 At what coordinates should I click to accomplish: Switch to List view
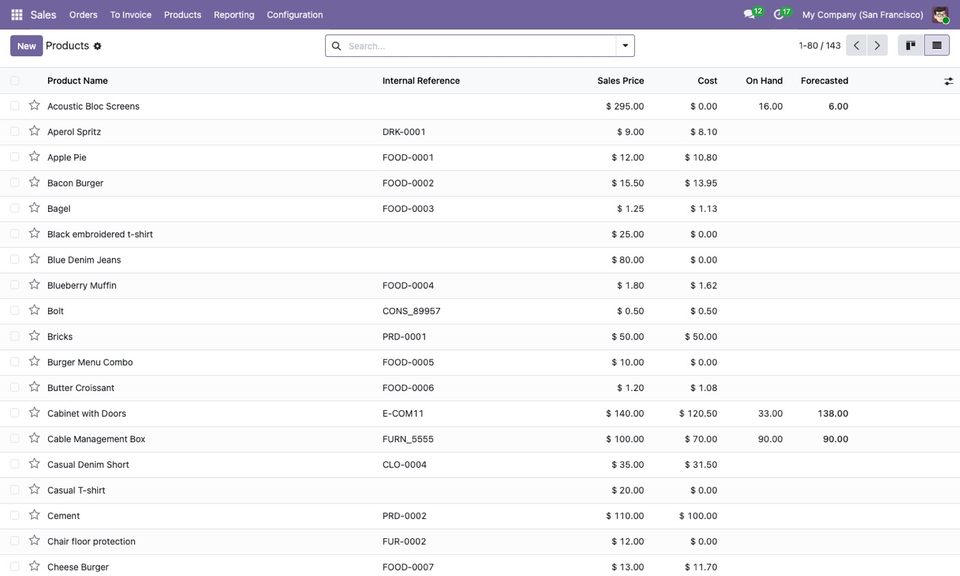(x=937, y=45)
